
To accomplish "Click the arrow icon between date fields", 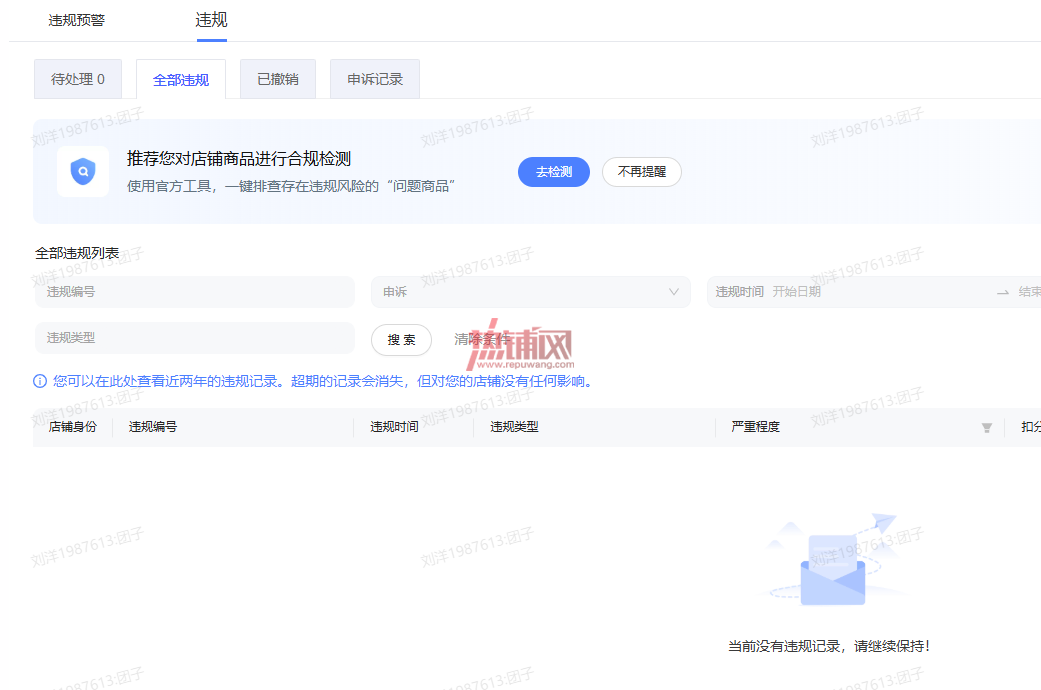I will pyautogui.click(x=1002, y=292).
